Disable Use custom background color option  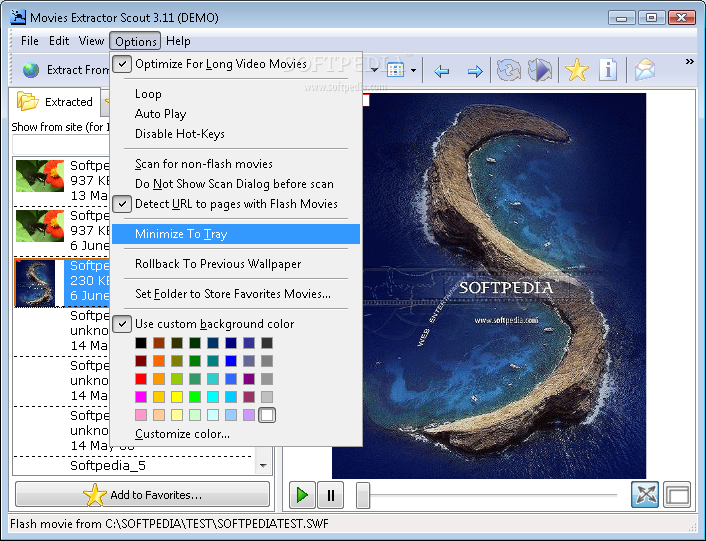214,324
